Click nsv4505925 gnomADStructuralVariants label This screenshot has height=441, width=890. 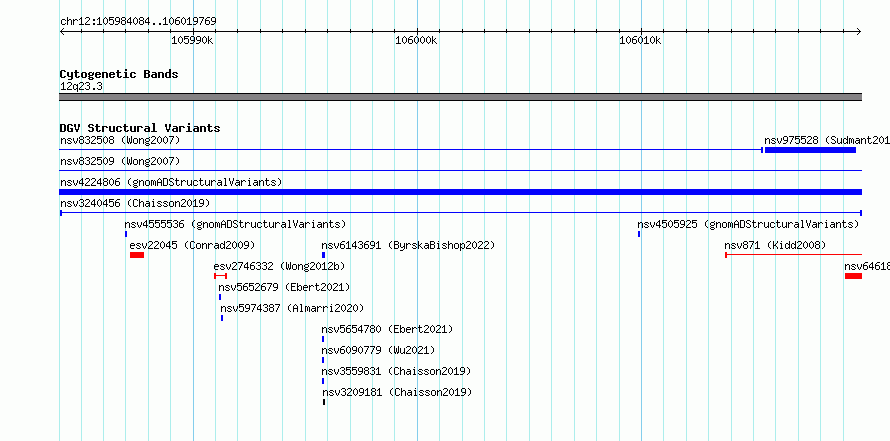tap(748, 224)
